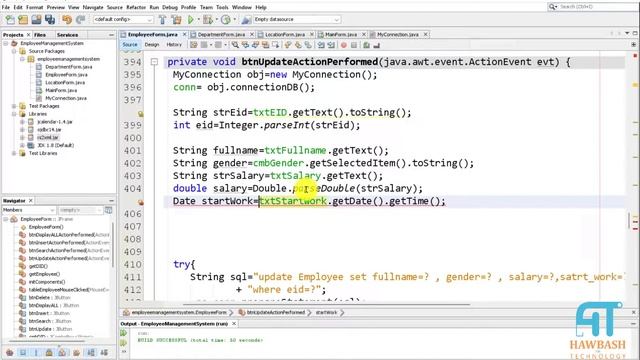Switch to the MyConnection.java tab
The width and height of the screenshot is (640, 360).
(x=398, y=34)
